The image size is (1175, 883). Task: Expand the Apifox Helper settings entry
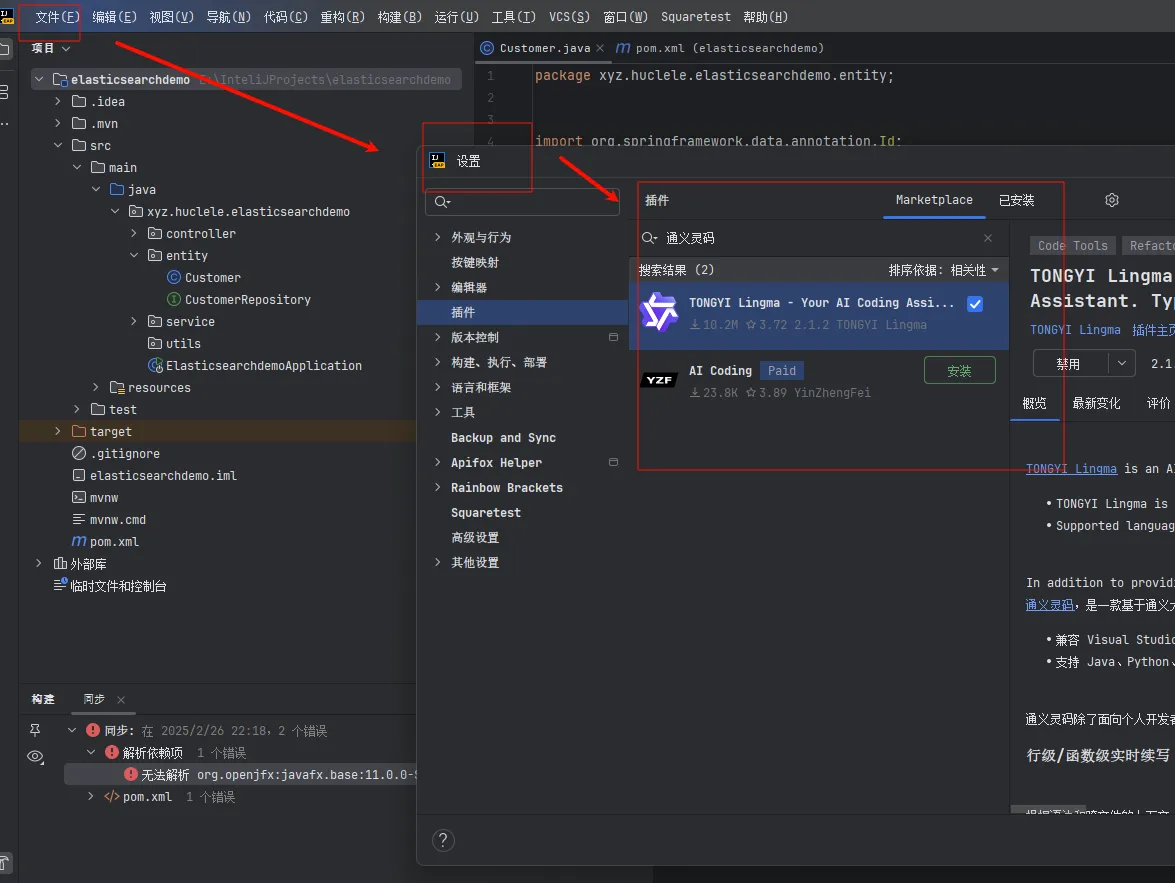click(x=438, y=462)
